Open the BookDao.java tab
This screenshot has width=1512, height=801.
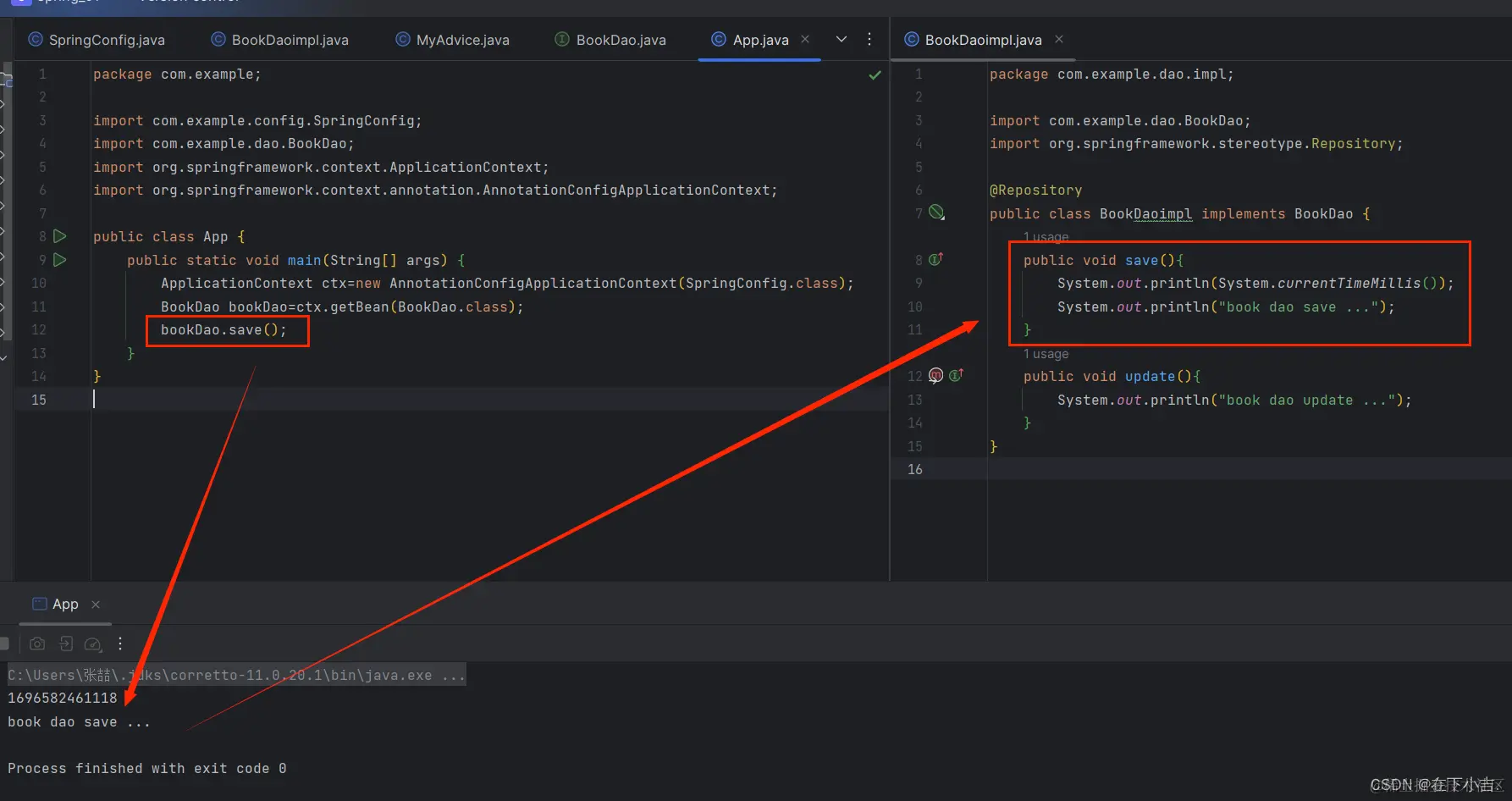(x=610, y=40)
